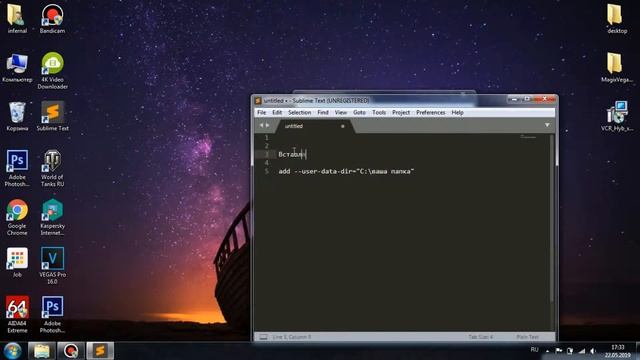Toggle the side bar icon in the status bar

[264, 337]
